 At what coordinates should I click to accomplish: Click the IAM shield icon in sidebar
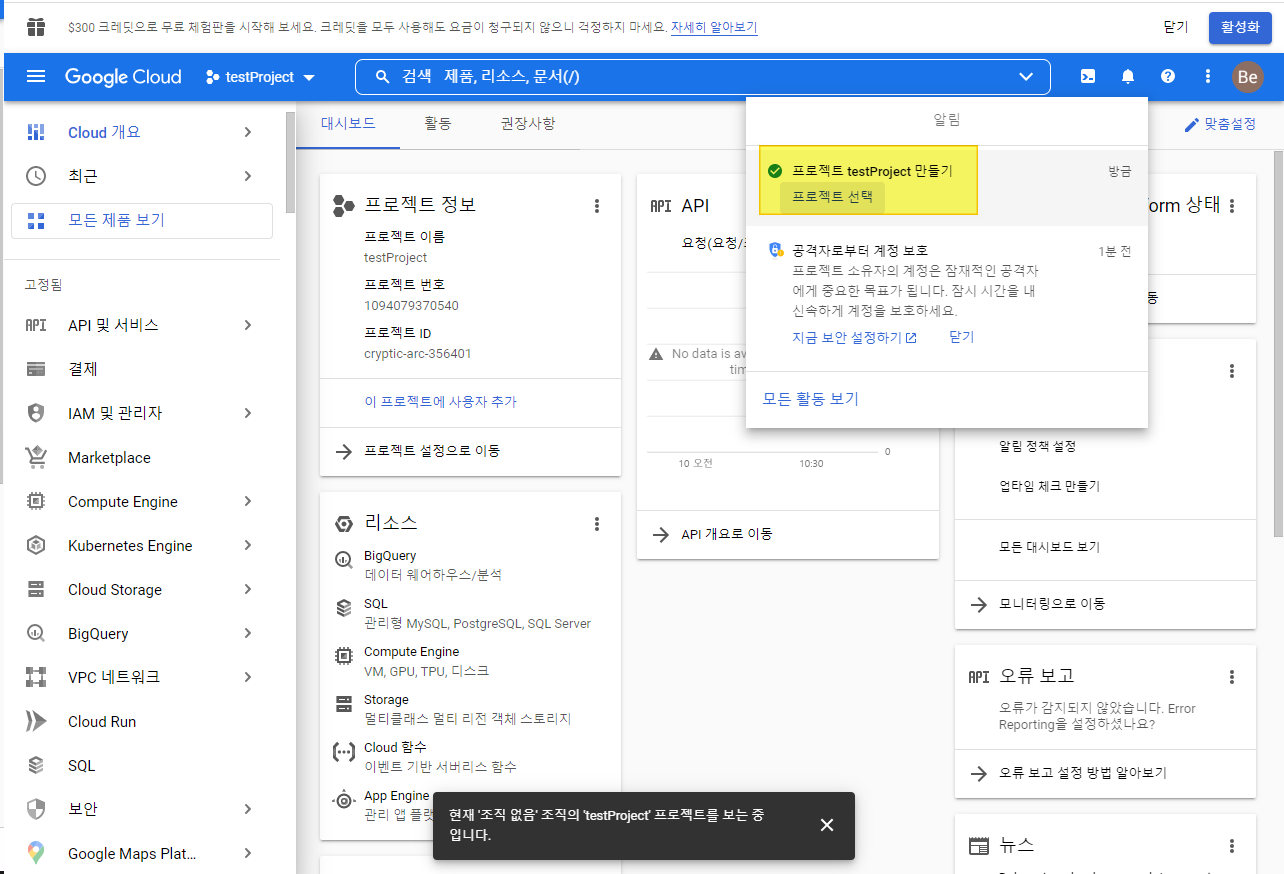36,414
